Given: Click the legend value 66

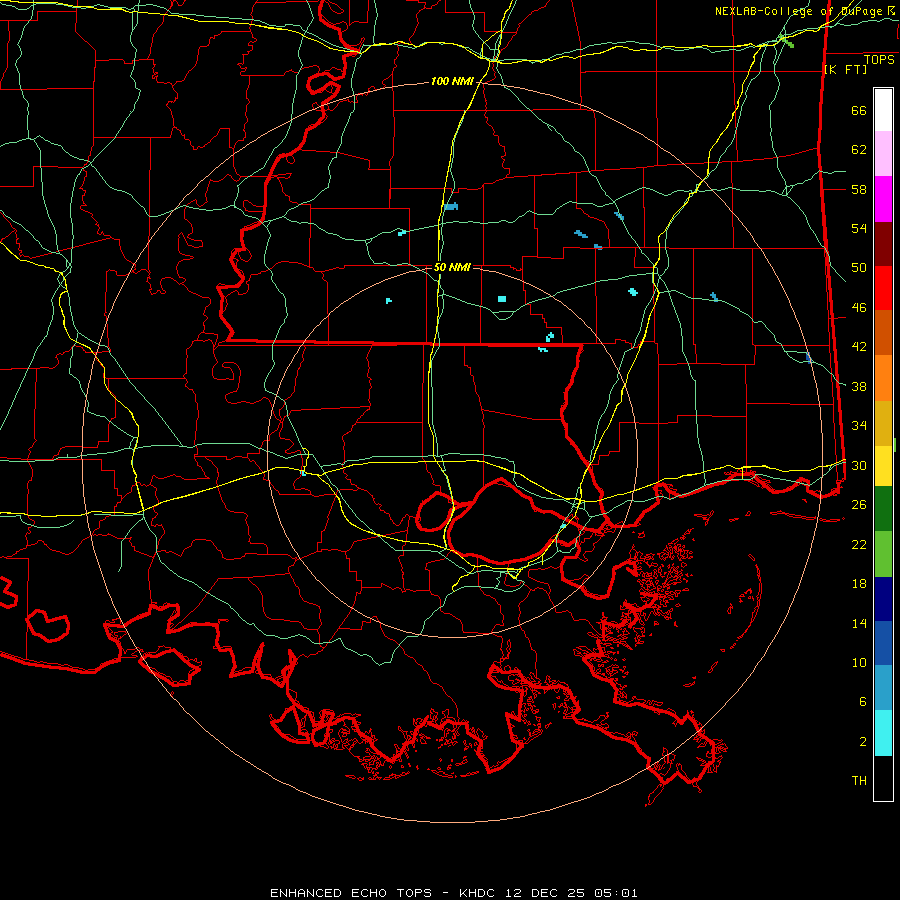Looking at the screenshot, I should [x=859, y=111].
